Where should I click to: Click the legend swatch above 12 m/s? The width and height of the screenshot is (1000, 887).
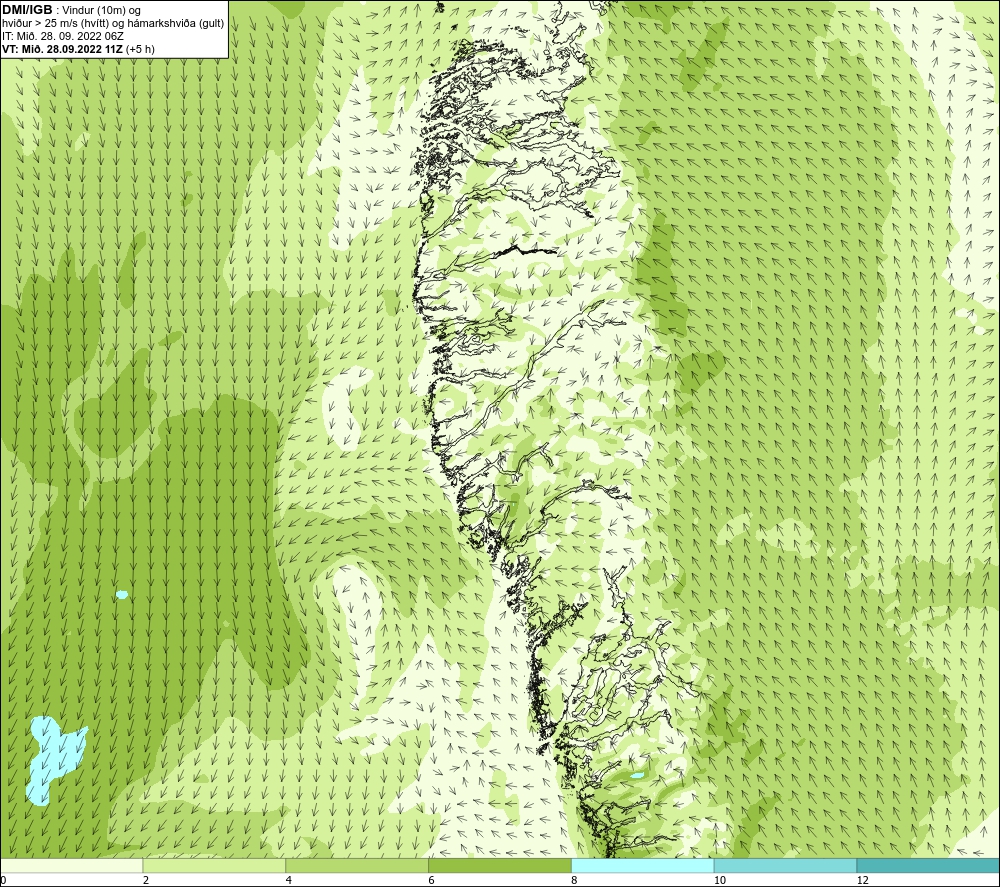click(x=929, y=865)
